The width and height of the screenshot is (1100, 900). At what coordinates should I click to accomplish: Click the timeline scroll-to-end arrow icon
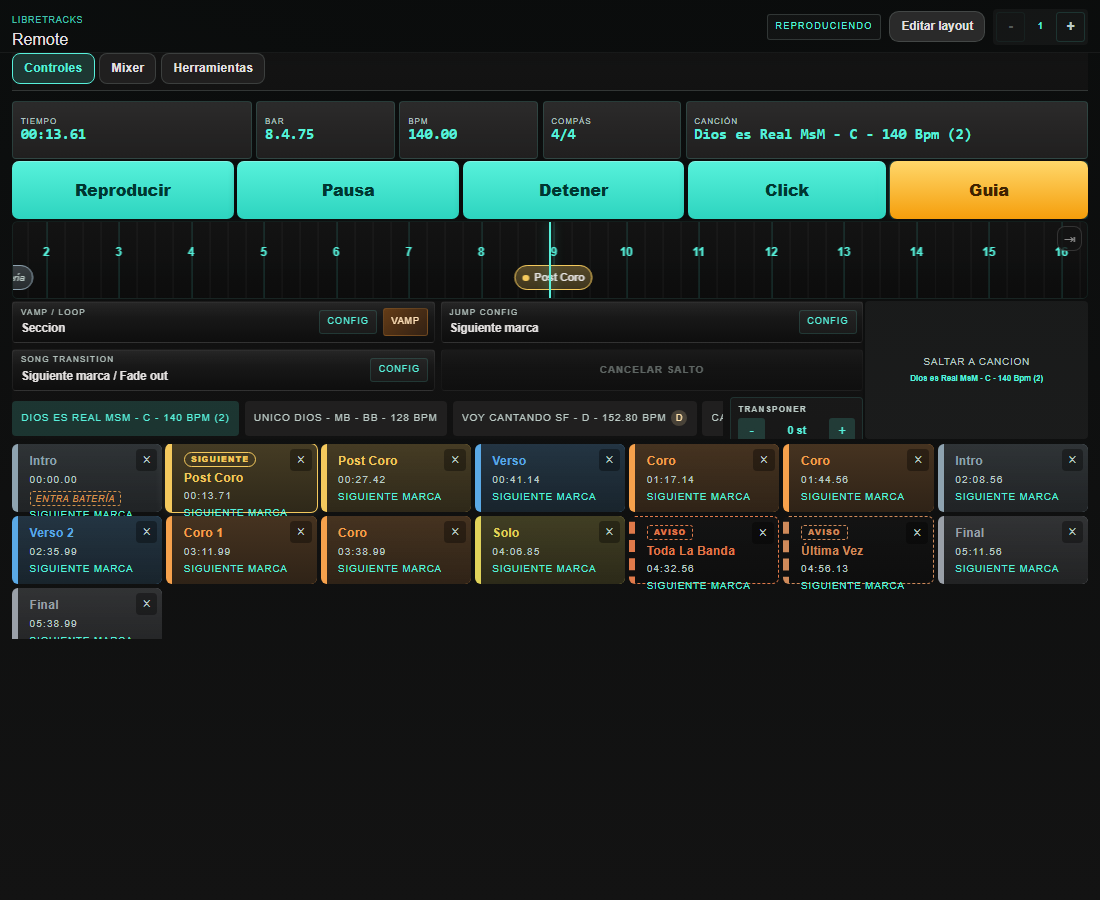pos(1070,239)
